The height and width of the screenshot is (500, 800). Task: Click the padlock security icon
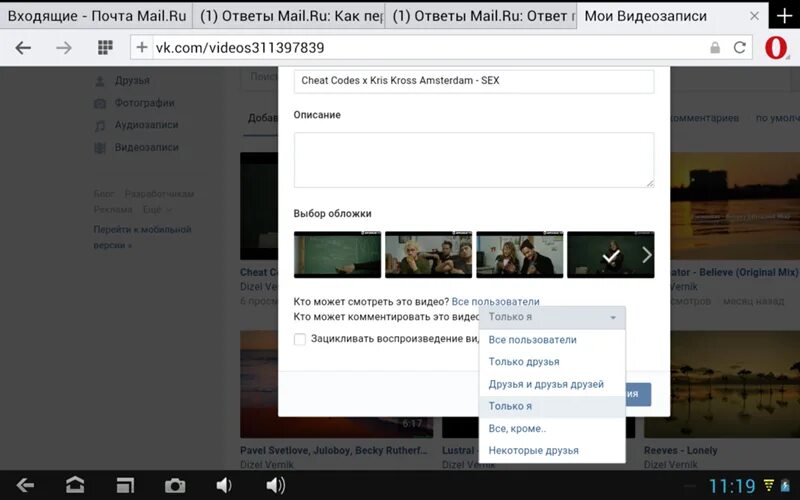coord(715,48)
